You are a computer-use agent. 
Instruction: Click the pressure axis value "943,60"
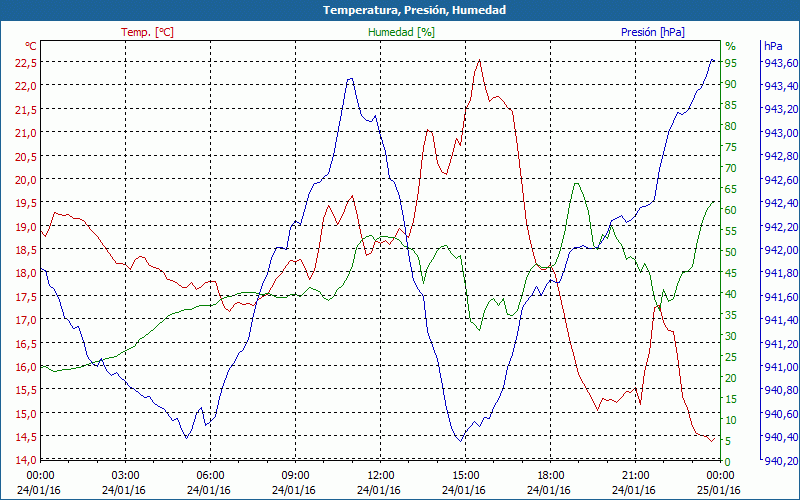click(781, 63)
